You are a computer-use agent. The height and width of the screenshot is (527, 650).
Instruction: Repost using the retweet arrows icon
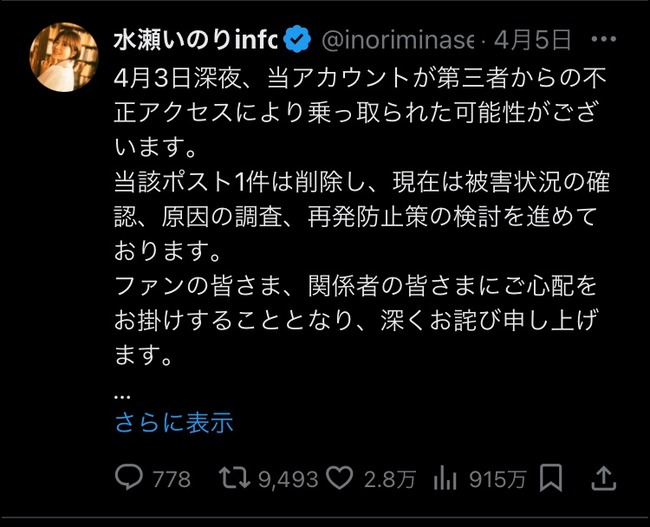(235, 477)
